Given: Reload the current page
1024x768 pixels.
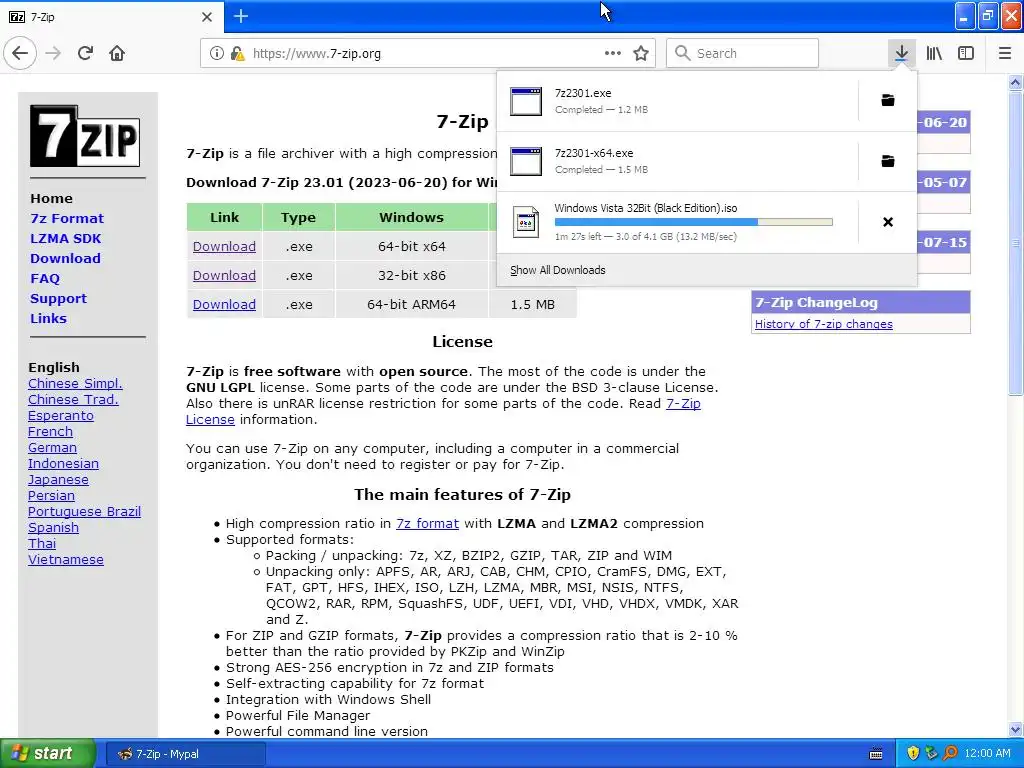Looking at the screenshot, I should (85, 53).
